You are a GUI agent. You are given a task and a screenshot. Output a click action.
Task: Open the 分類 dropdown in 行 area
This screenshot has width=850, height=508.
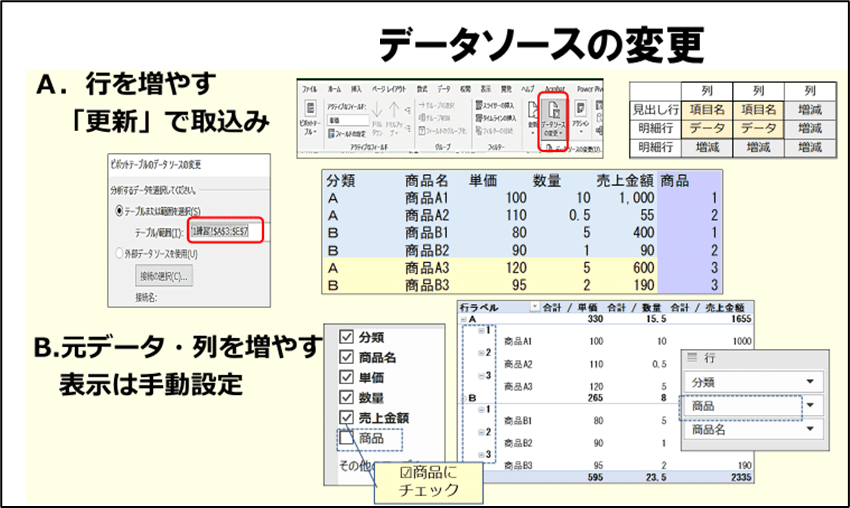pos(810,382)
